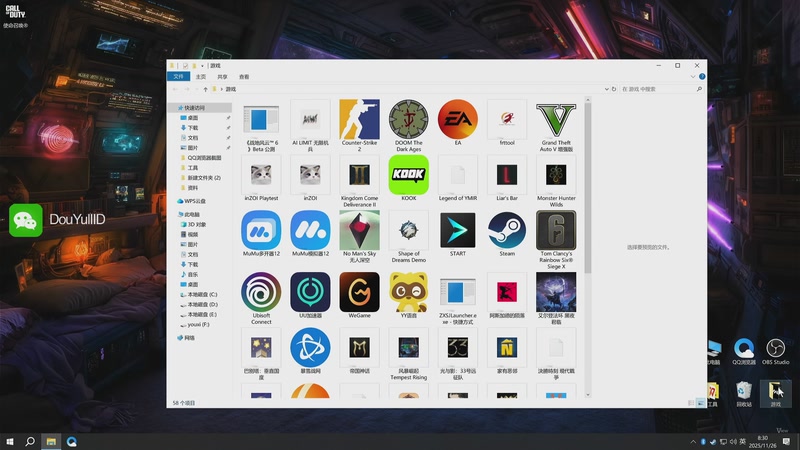Open 3D objects in the sidebar
The width and height of the screenshot is (800, 450).
[193, 224]
